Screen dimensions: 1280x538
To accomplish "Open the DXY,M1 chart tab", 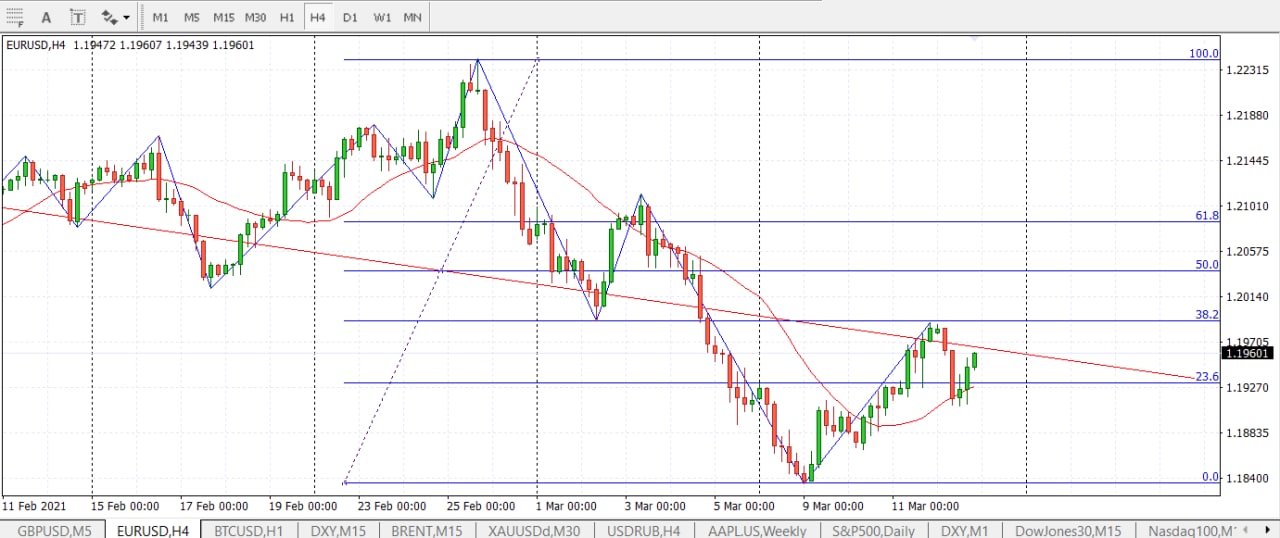I will point(966,530).
